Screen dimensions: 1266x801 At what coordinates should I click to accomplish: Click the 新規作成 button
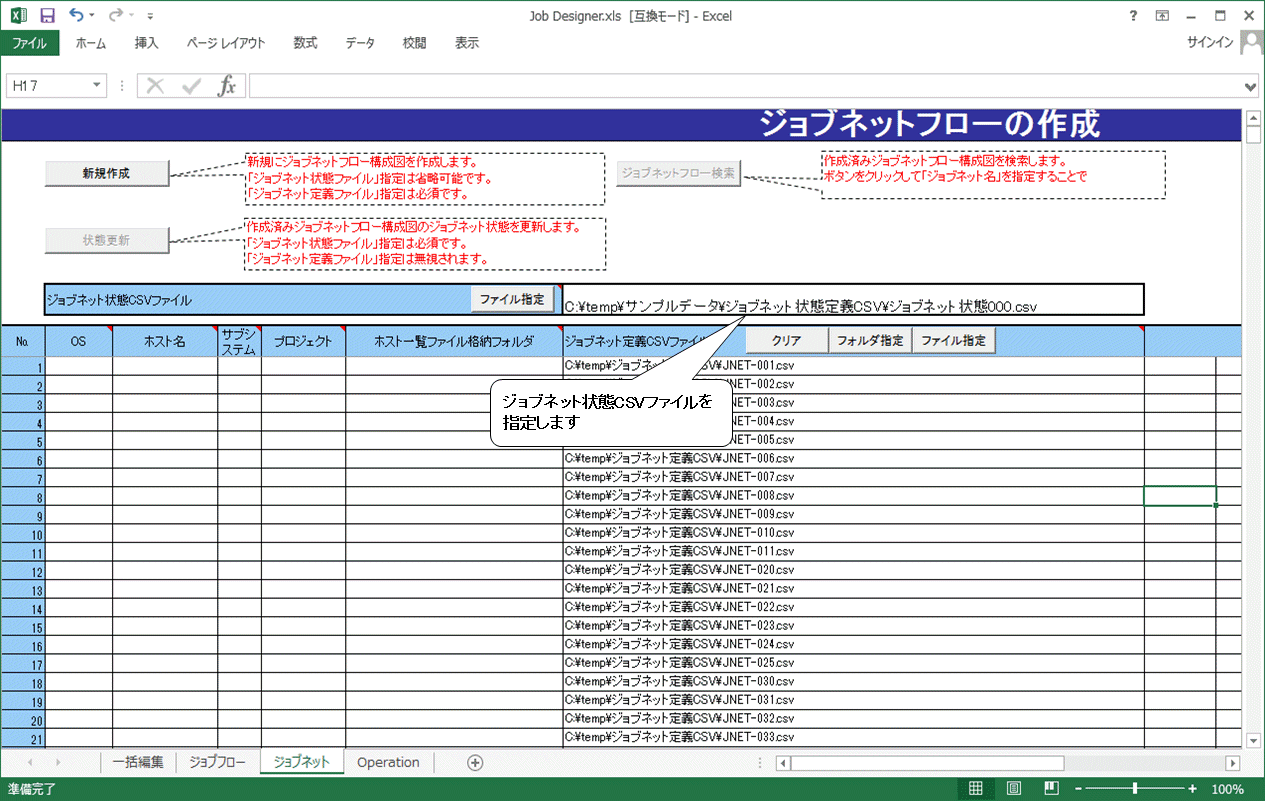pyautogui.click(x=106, y=173)
